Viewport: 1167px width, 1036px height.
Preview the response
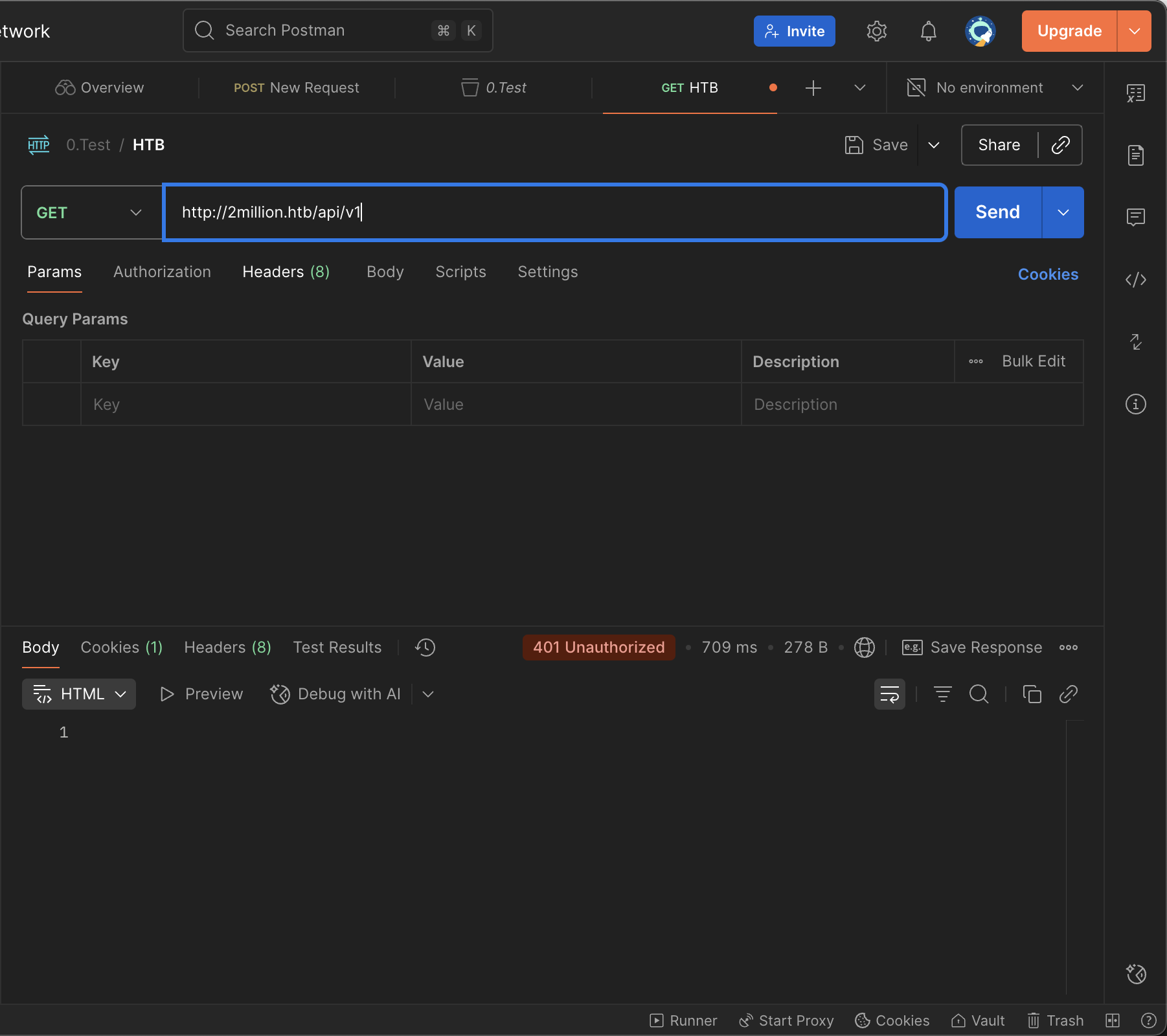pos(201,694)
